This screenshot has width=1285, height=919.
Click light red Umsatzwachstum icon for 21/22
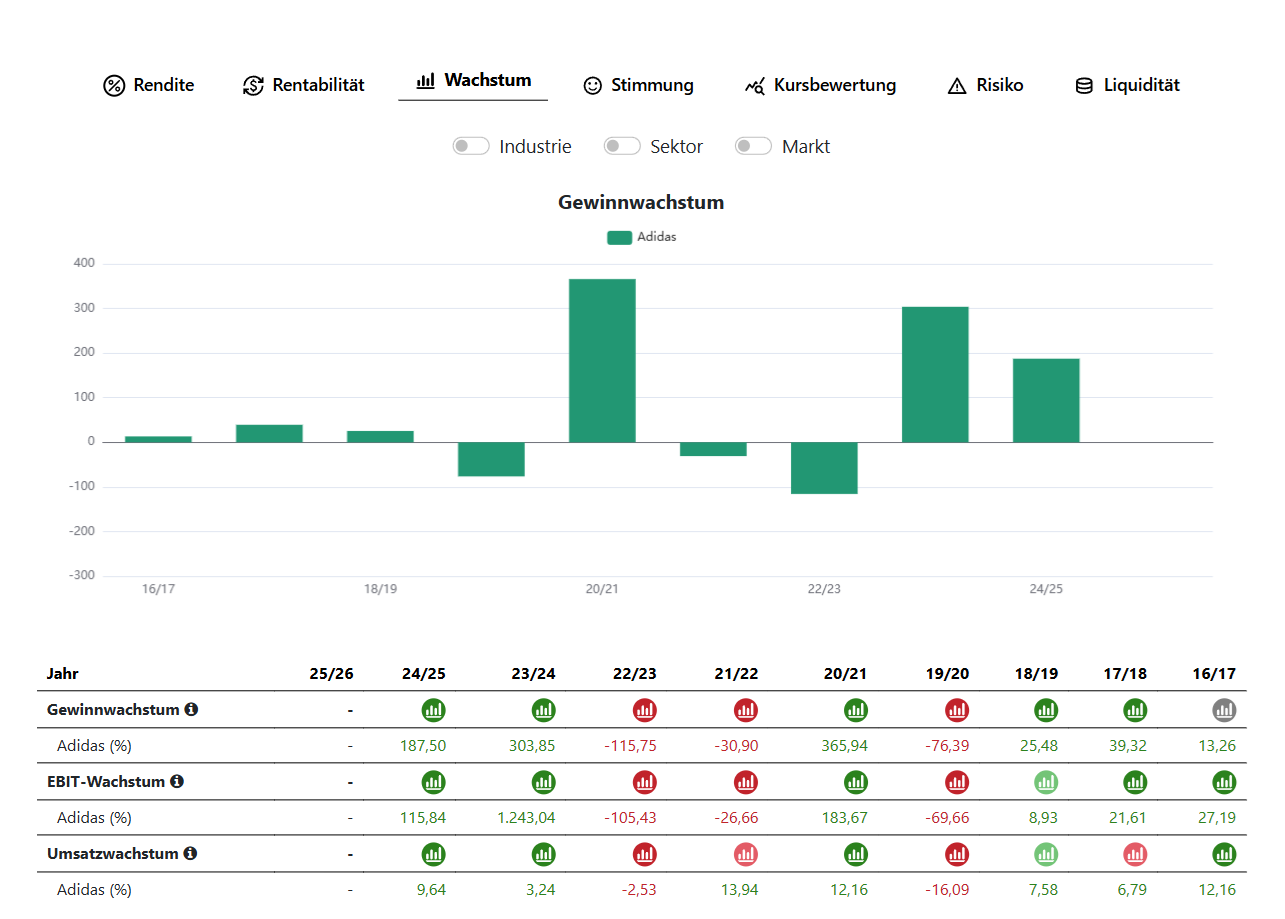pyautogui.click(x=746, y=854)
